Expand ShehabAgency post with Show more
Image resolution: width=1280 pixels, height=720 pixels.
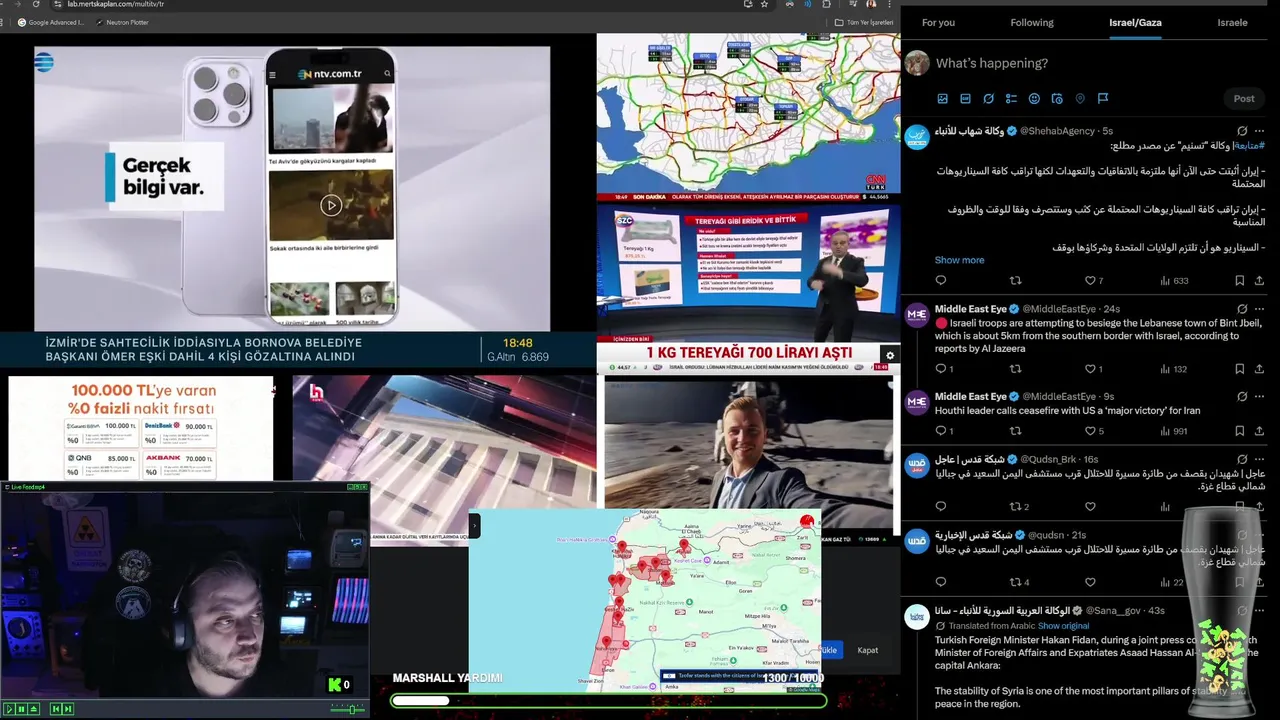point(959,260)
